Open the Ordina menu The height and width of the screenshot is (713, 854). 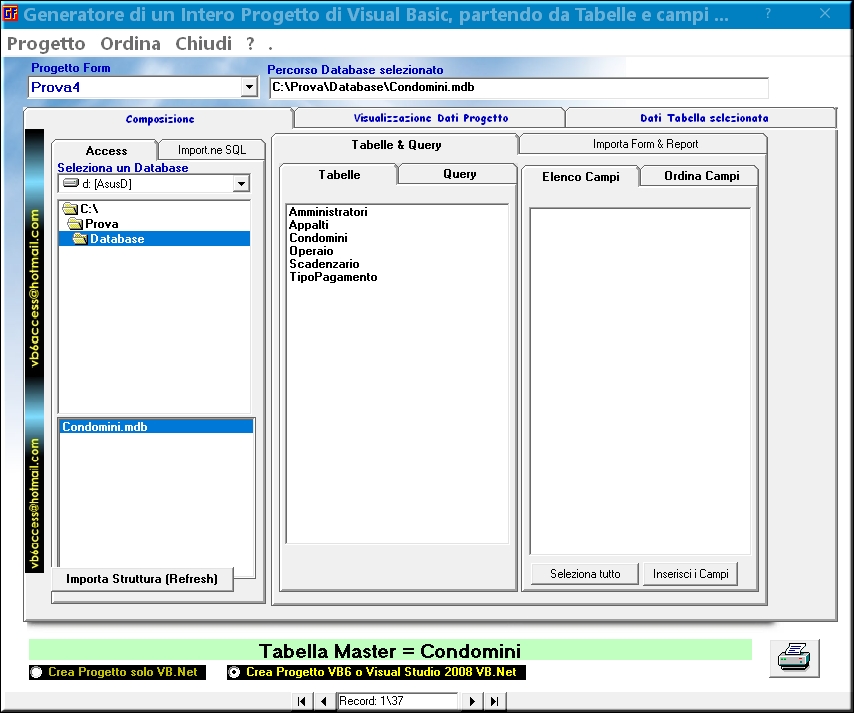click(130, 44)
